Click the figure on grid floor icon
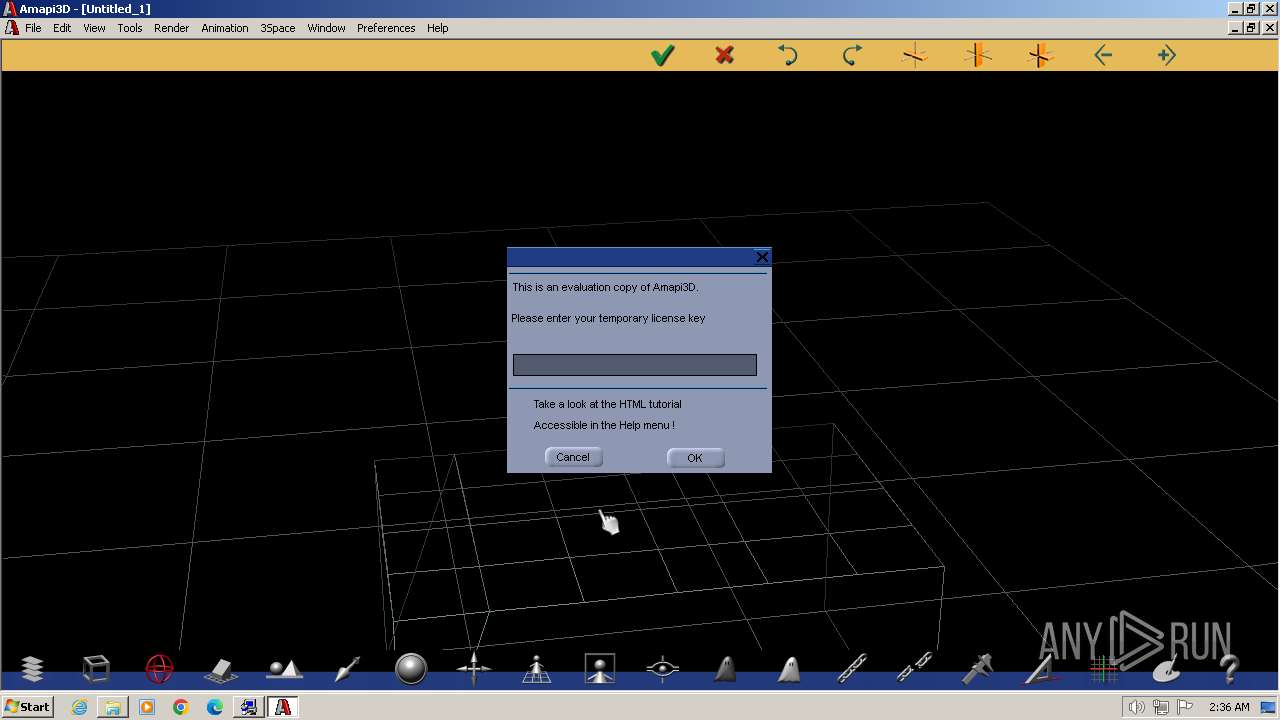Viewport: 1280px width, 720px height. [537, 669]
